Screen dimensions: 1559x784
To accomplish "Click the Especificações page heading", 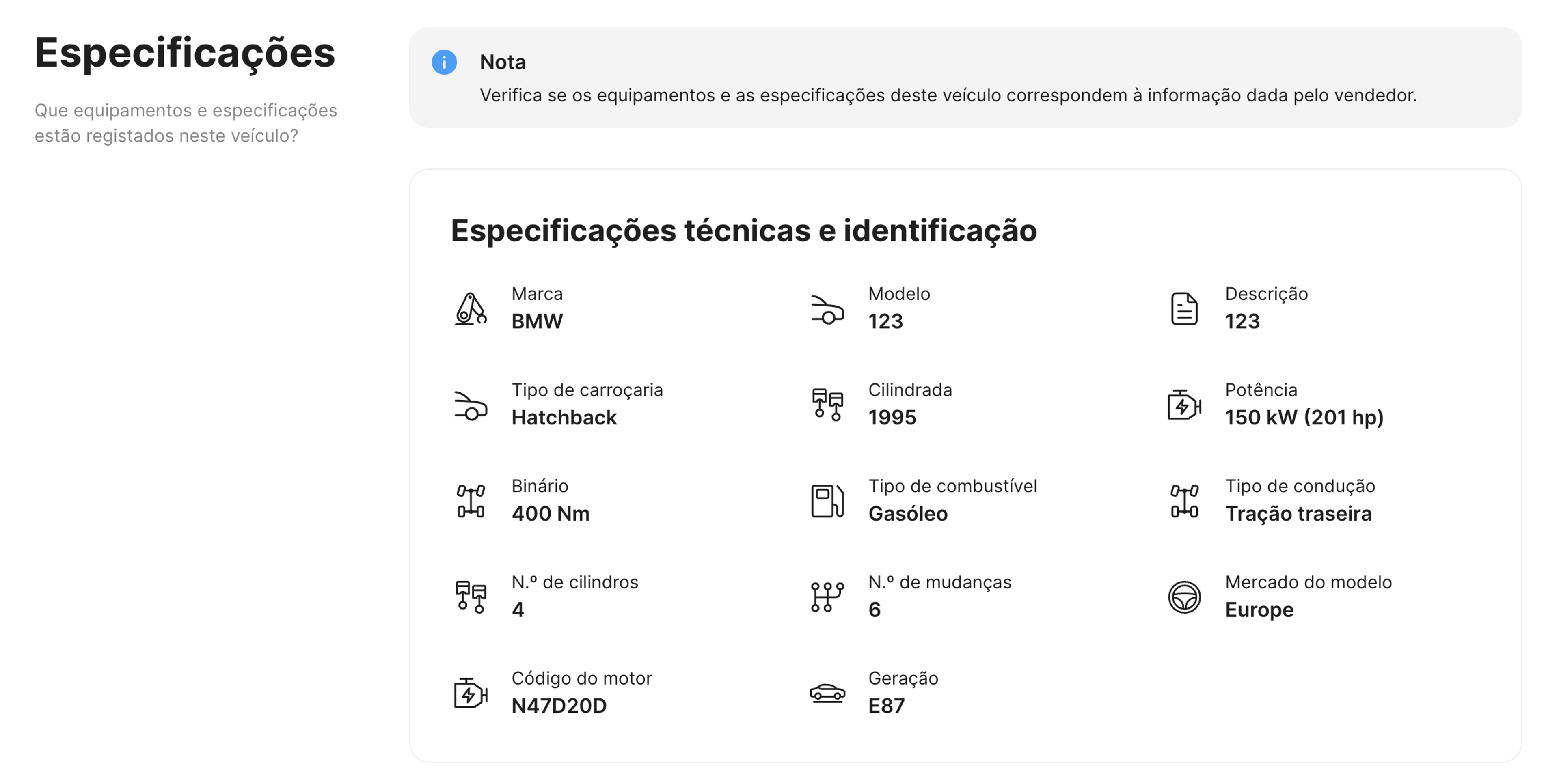I will tap(185, 54).
